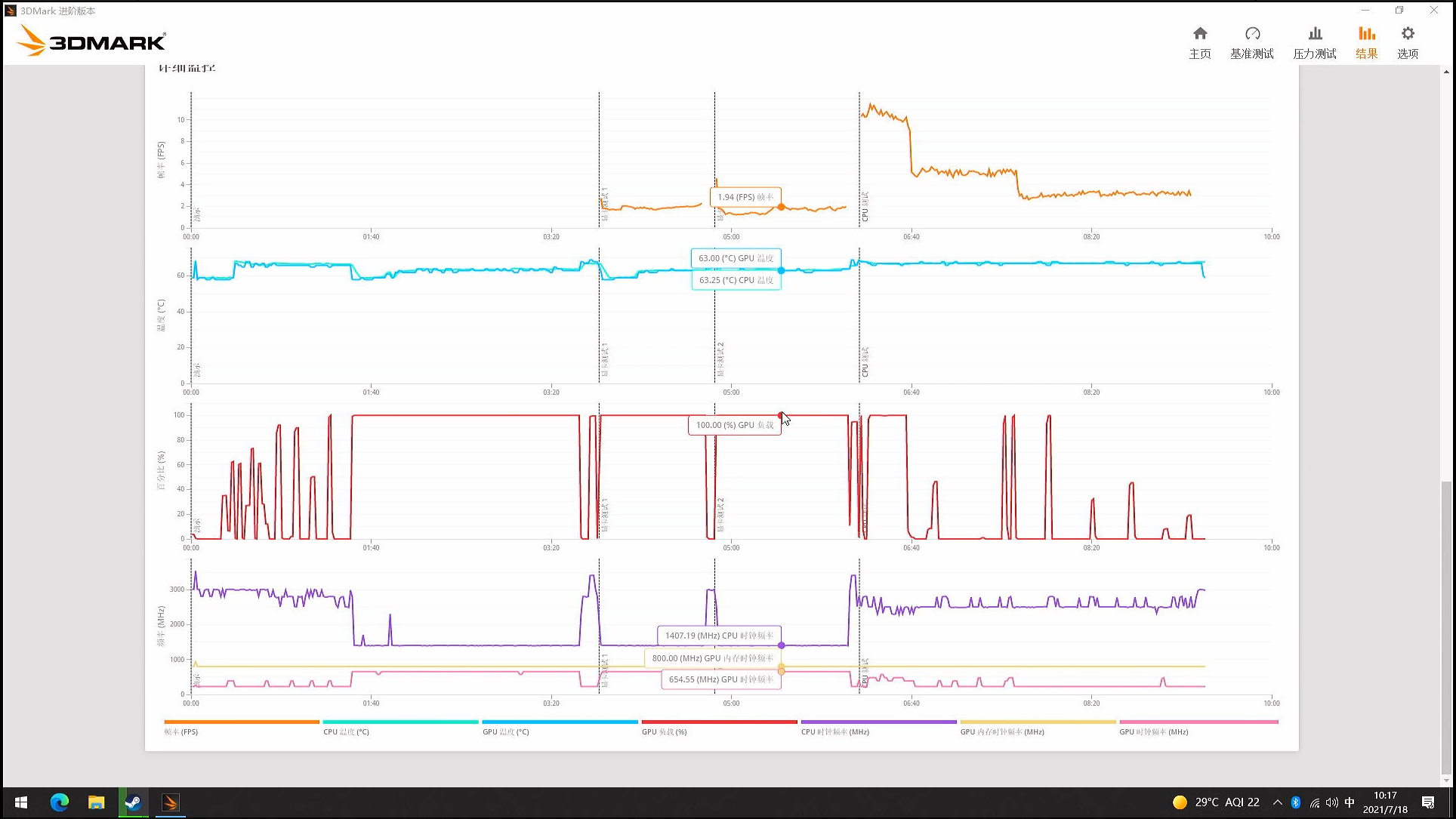
Task: Toggle GPU 内存时钟频率 legend series
Action: pyautogui.click(x=1001, y=731)
